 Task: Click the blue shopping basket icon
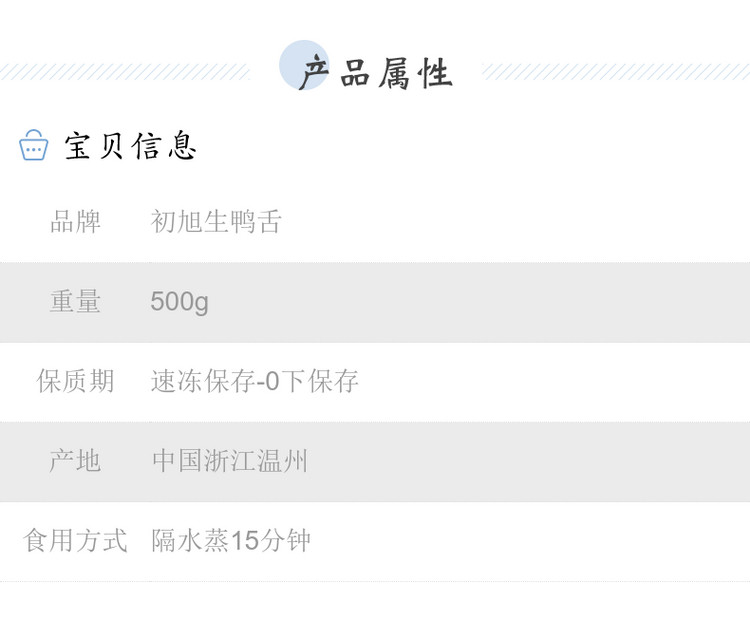[x=34, y=146]
